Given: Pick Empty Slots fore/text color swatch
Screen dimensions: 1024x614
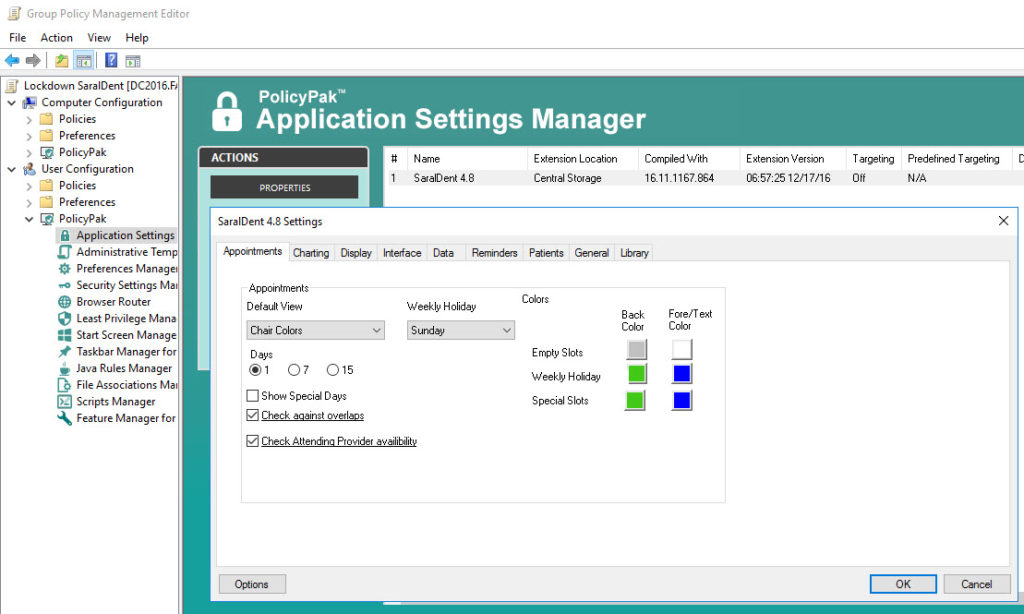Looking at the screenshot, I should pyautogui.click(x=682, y=349).
